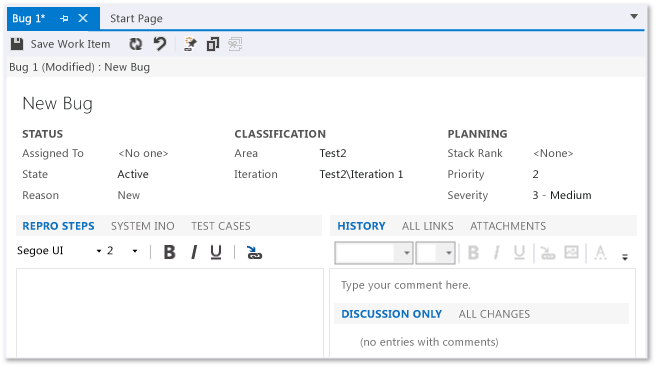Open the System Info tab
This screenshot has height=367, width=656.
point(142,226)
